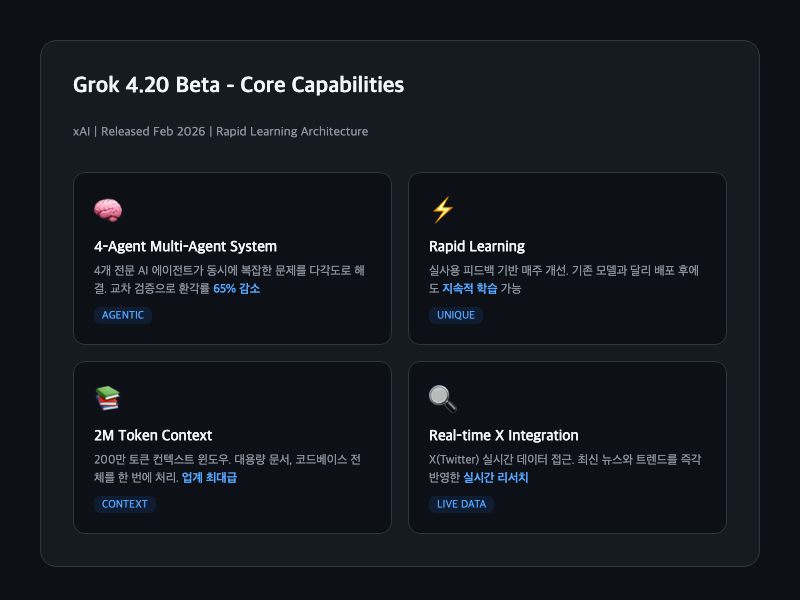
Task: Click the lightning bolt Rapid Learning icon
Action: 442,210
